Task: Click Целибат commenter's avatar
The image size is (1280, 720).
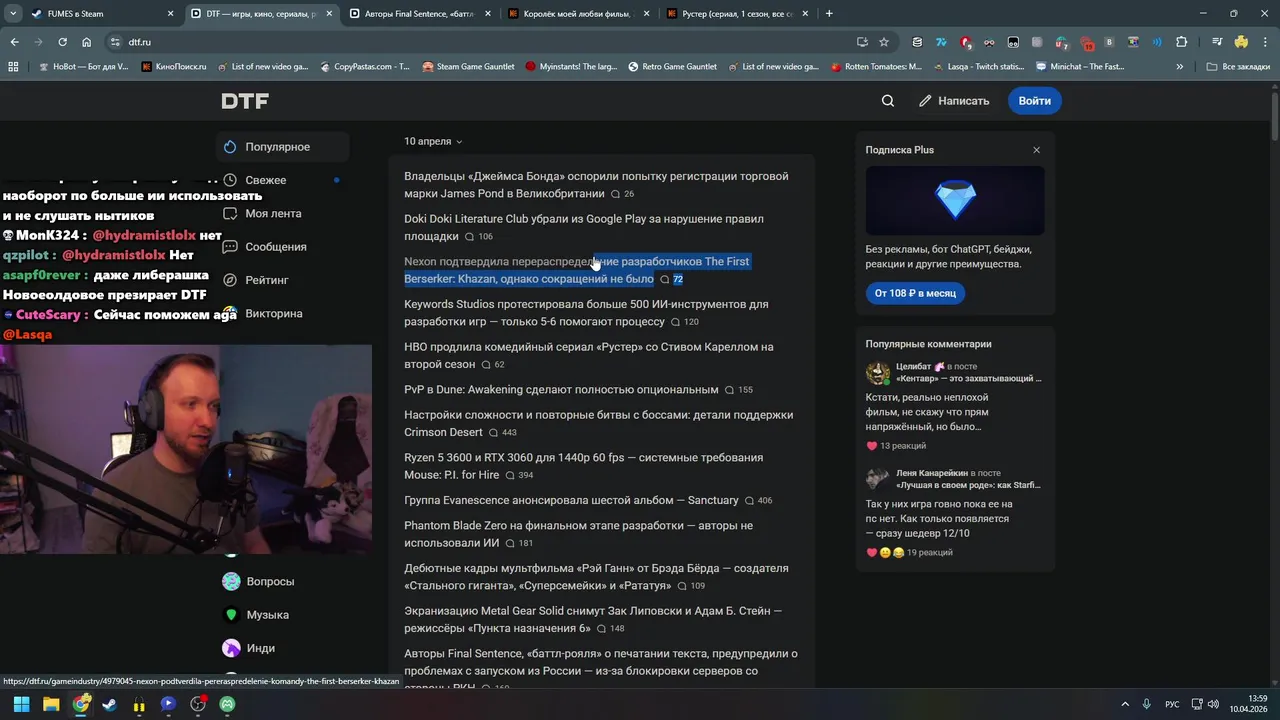Action: [878, 373]
